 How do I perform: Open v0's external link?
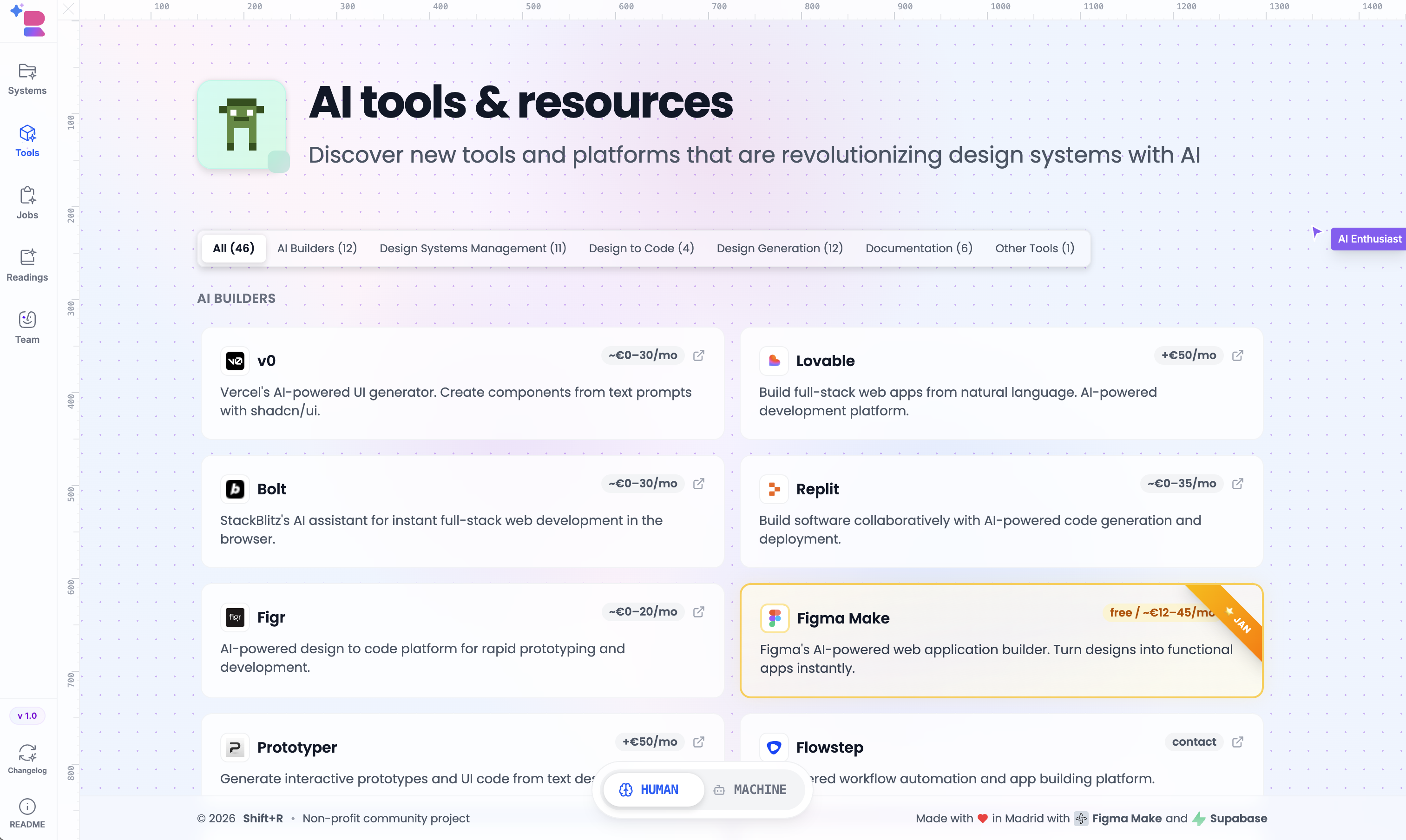tap(699, 355)
